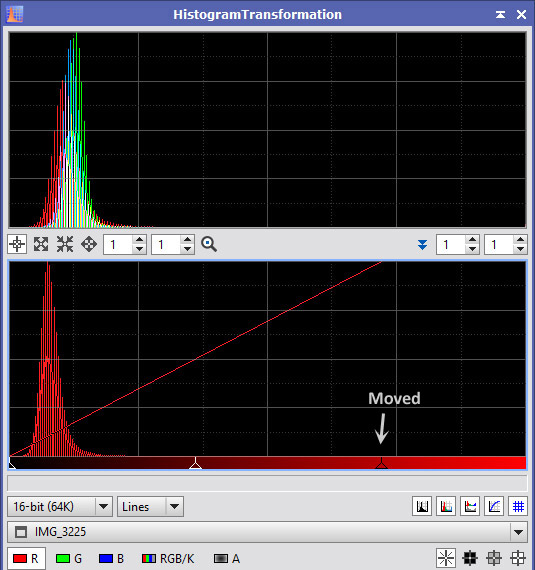535x570 pixels.
Task: Click the zoom-out collapse arrows icon
Action: click(x=65, y=244)
